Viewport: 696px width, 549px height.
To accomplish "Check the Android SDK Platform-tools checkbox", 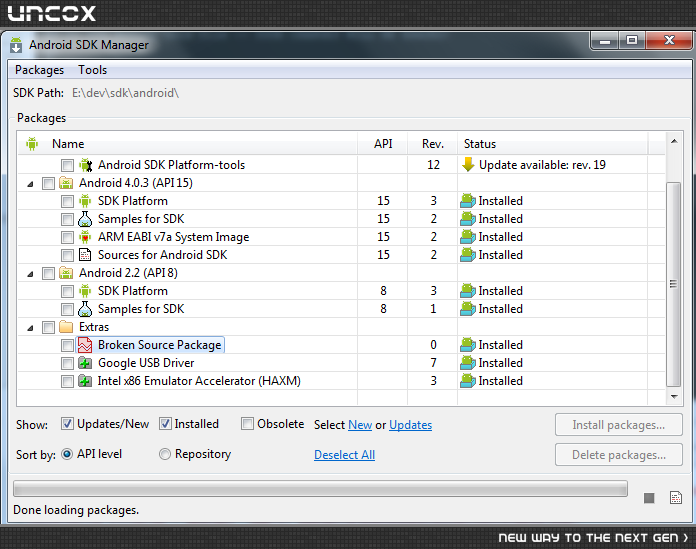I will click(67, 166).
